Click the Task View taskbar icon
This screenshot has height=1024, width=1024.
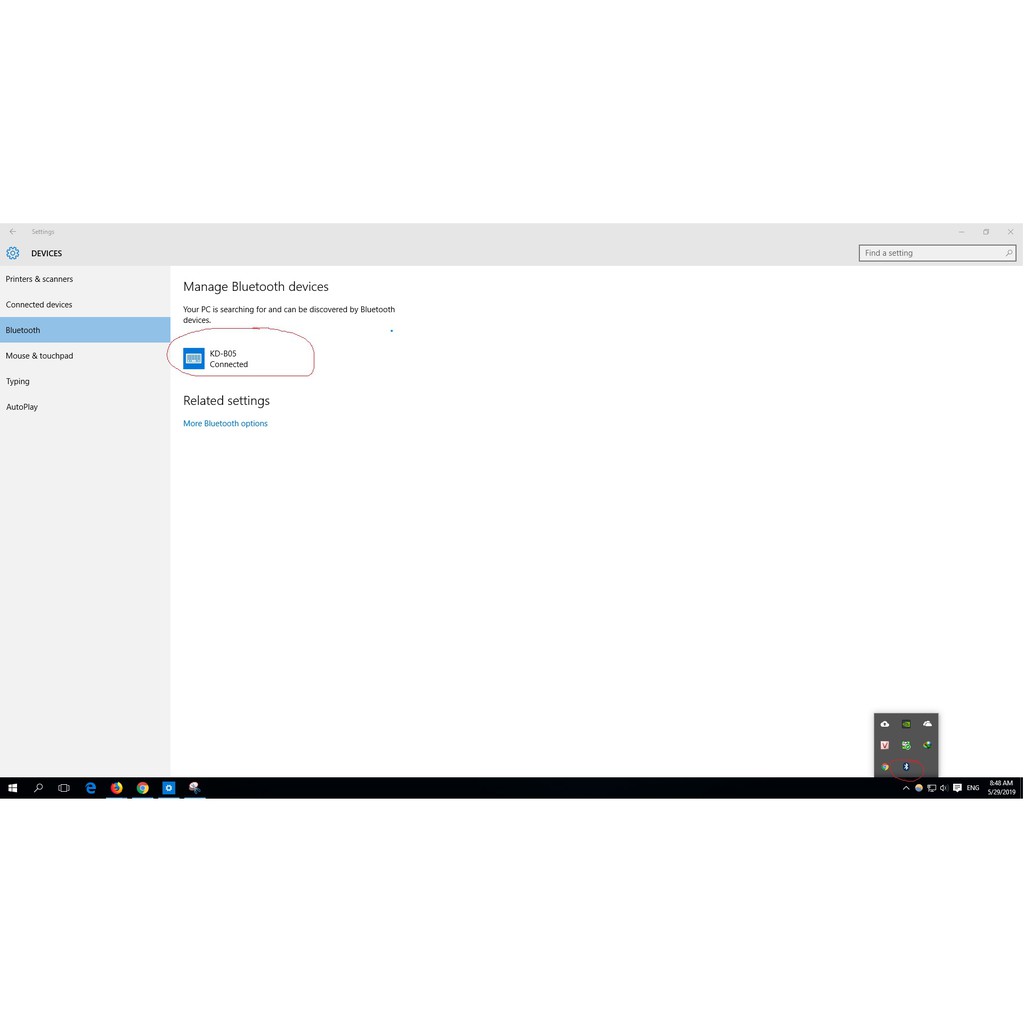click(64, 788)
